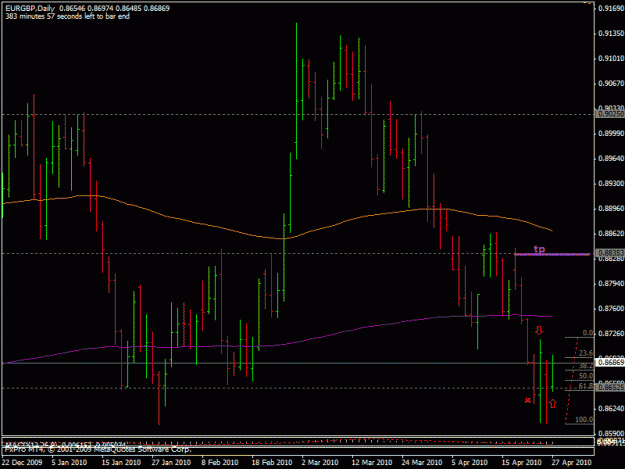Image resolution: width=625 pixels, height=469 pixels.
Task: Select the red up arrow chart object
Action: 552,403
